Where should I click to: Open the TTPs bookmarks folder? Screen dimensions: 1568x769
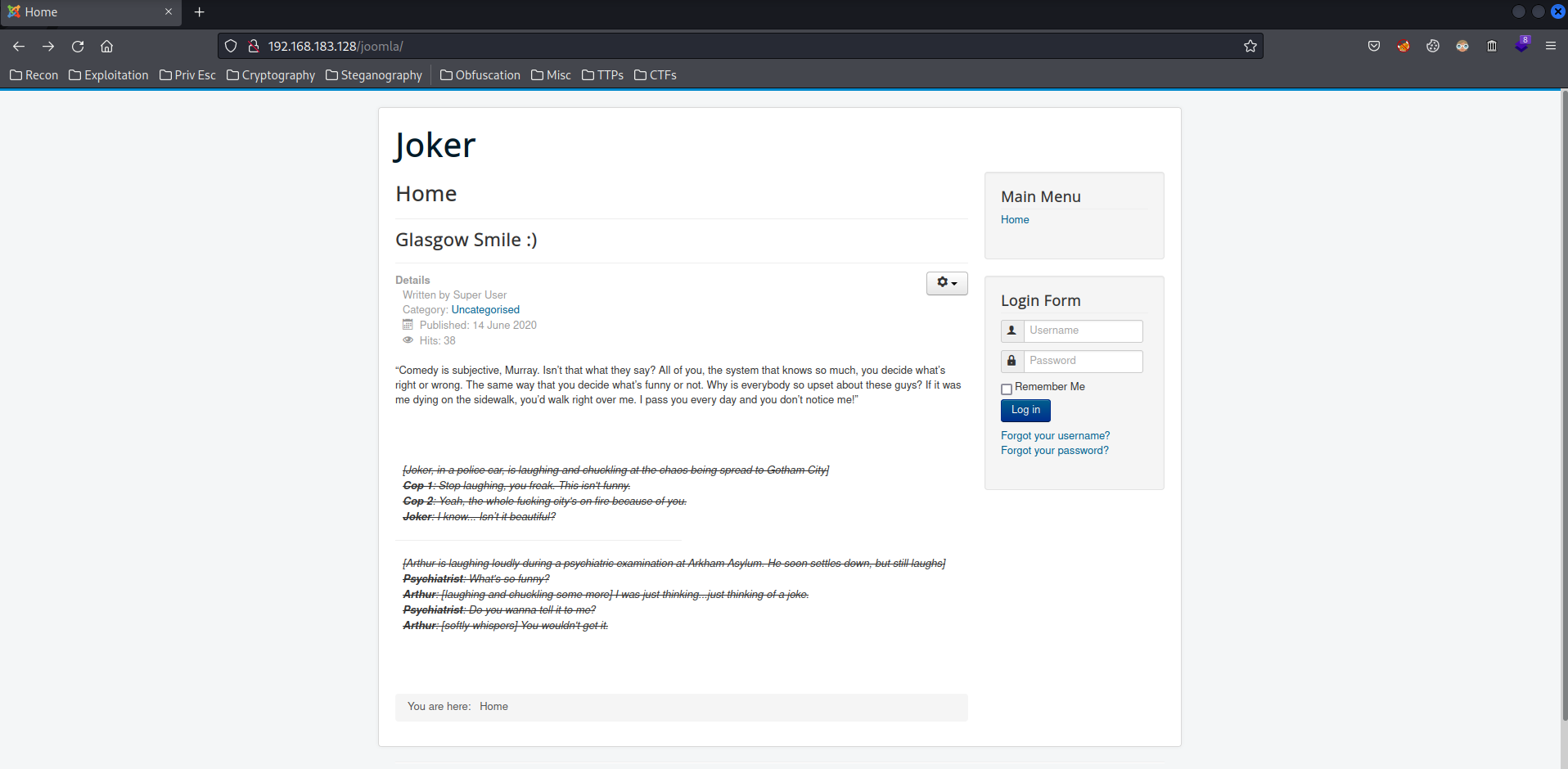click(602, 75)
